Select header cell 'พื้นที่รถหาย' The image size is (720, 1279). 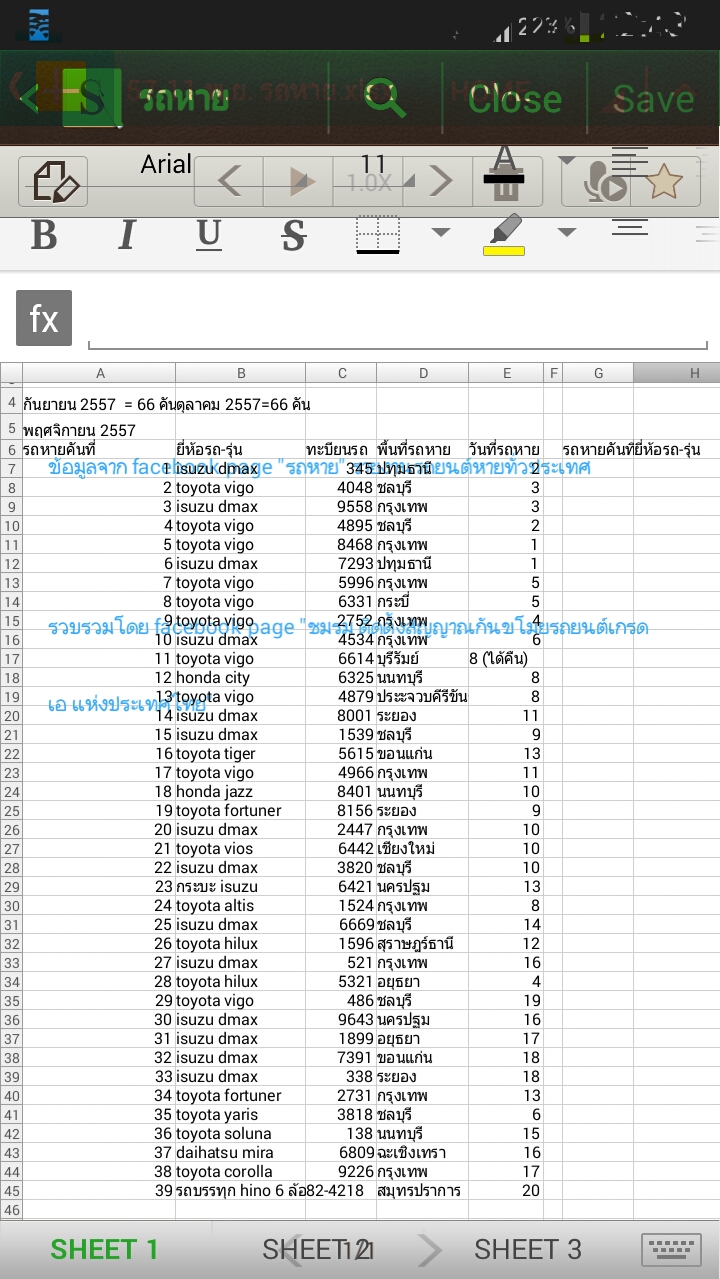pyautogui.click(x=423, y=450)
